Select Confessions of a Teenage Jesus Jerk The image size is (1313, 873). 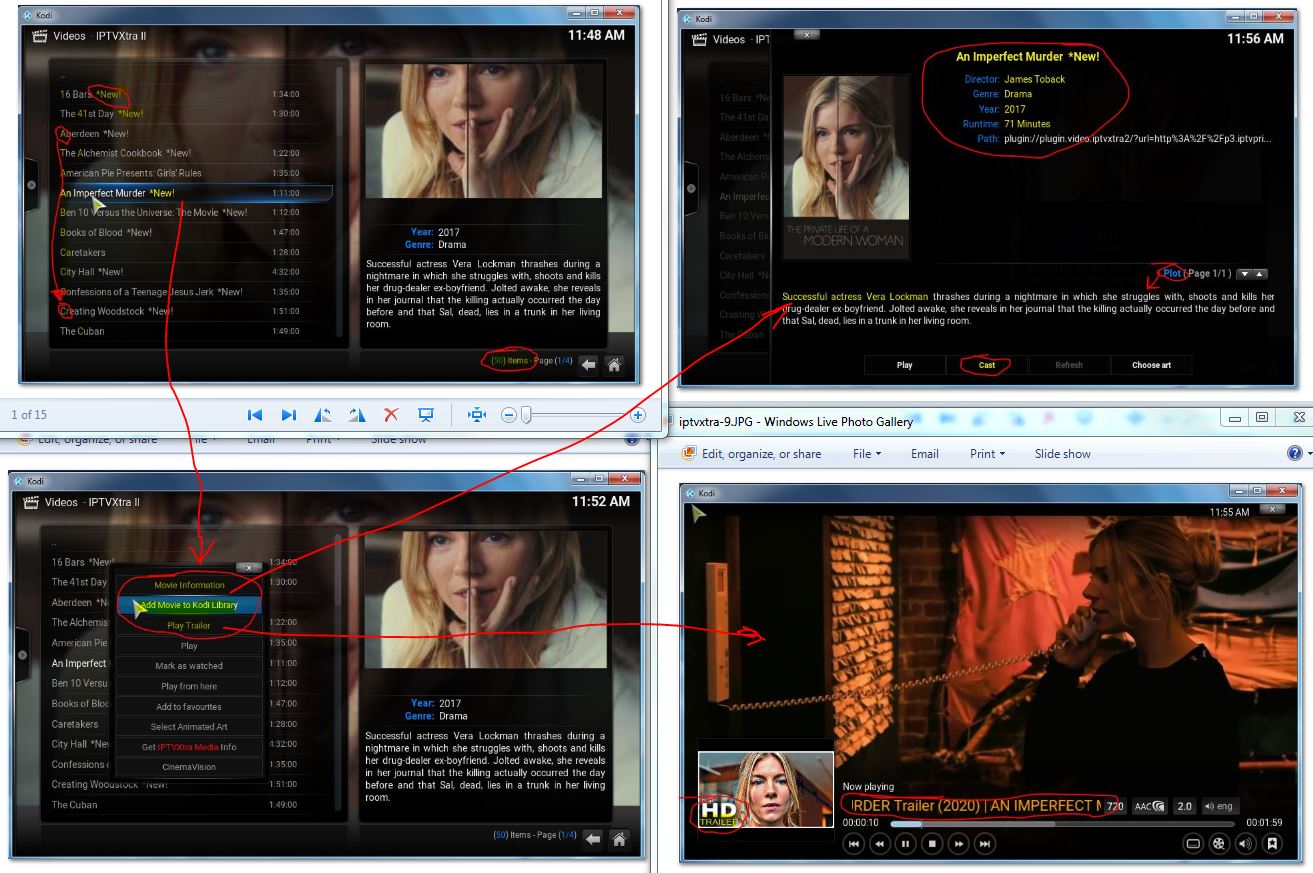click(196, 292)
